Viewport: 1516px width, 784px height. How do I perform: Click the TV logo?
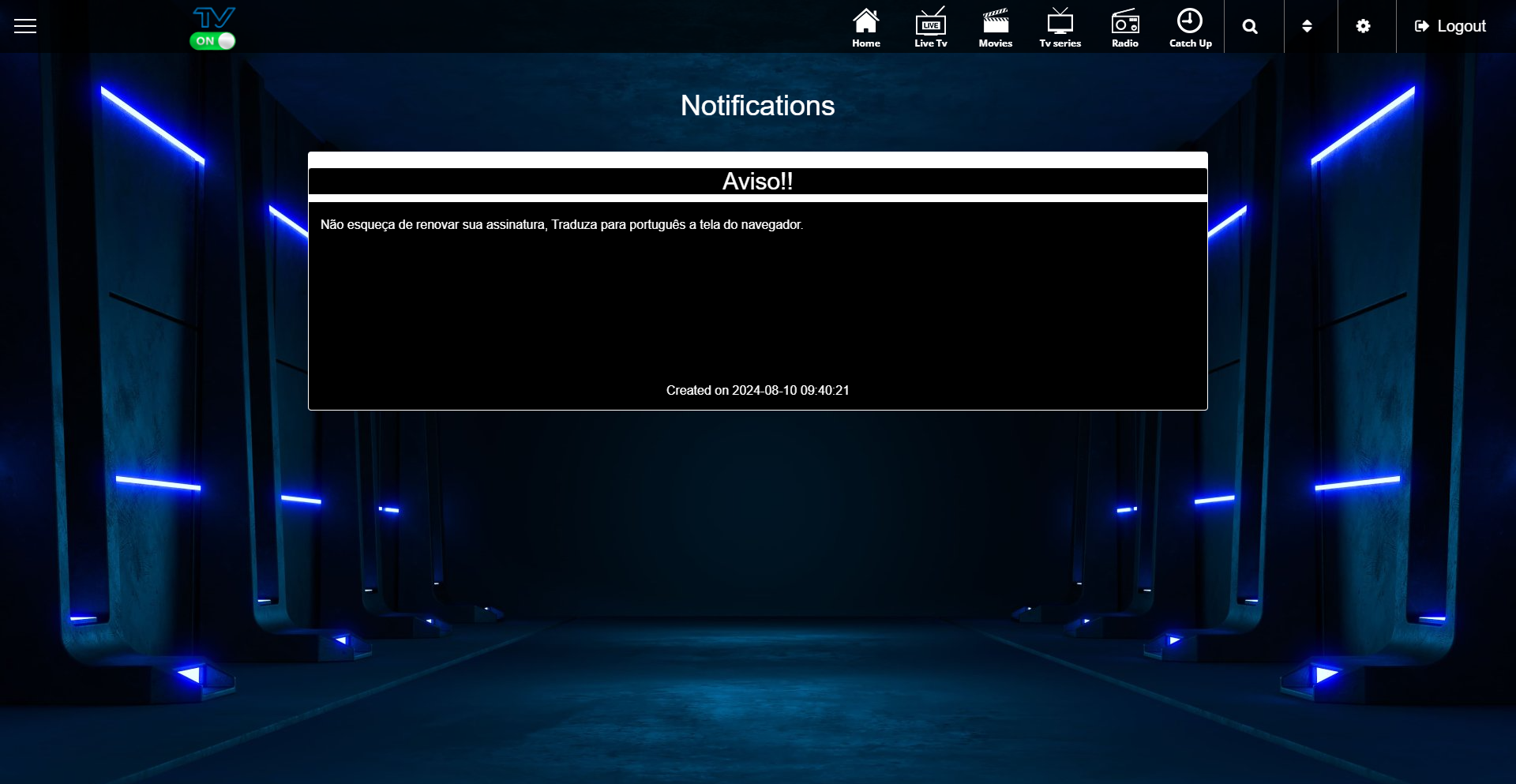[214, 17]
